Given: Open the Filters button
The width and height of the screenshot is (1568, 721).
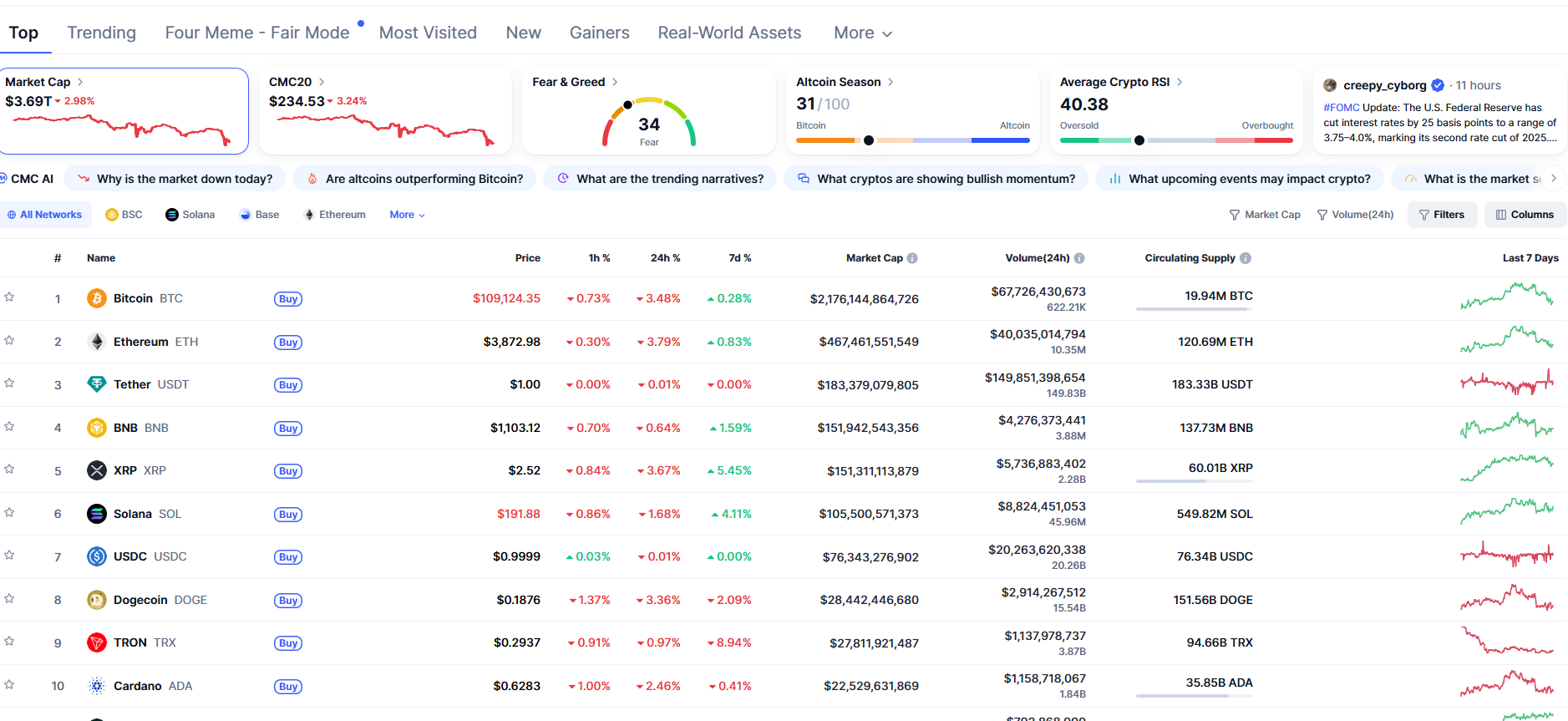Looking at the screenshot, I should pyautogui.click(x=1442, y=215).
